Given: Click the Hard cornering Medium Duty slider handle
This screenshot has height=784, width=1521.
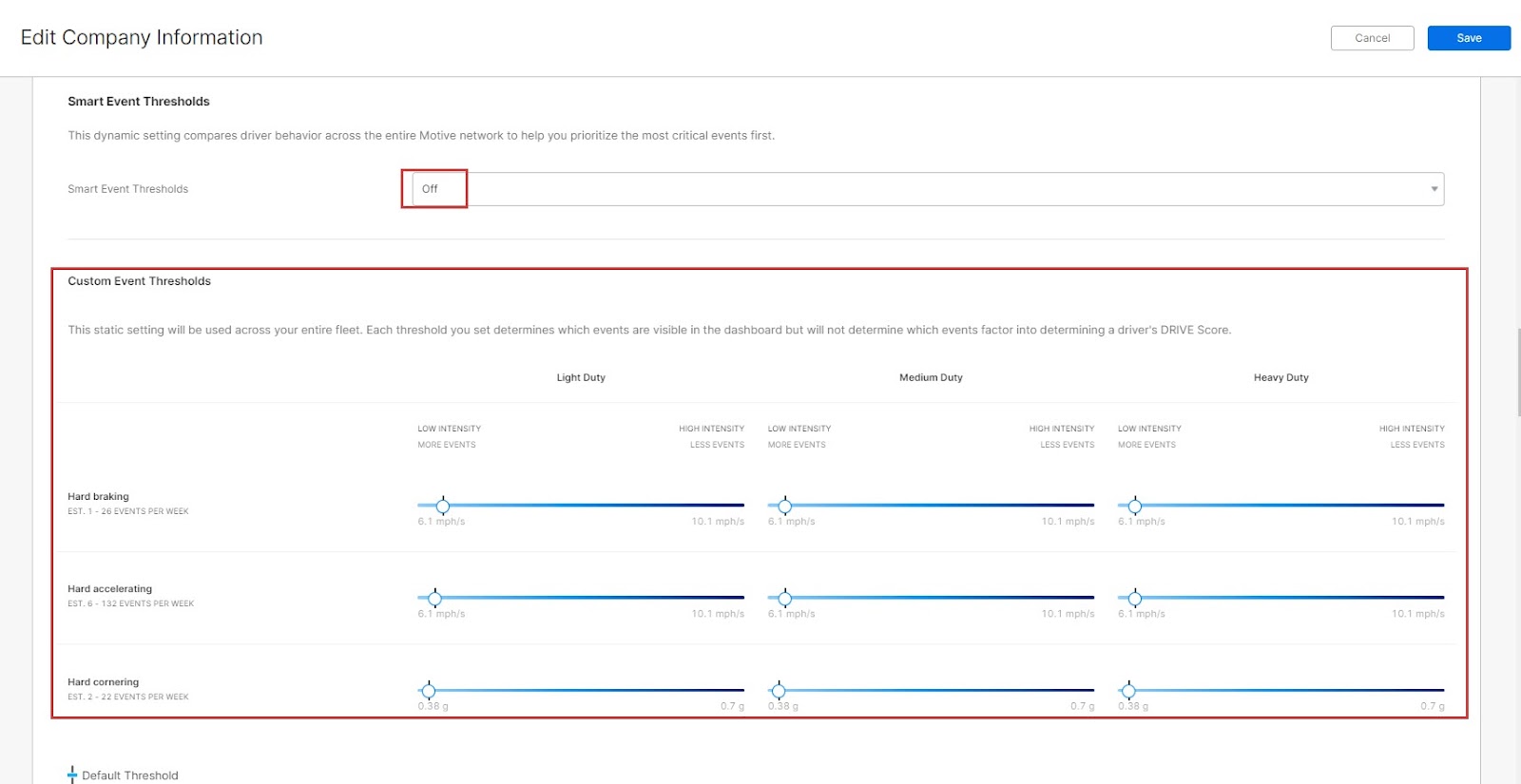Looking at the screenshot, I should click(778, 691).
